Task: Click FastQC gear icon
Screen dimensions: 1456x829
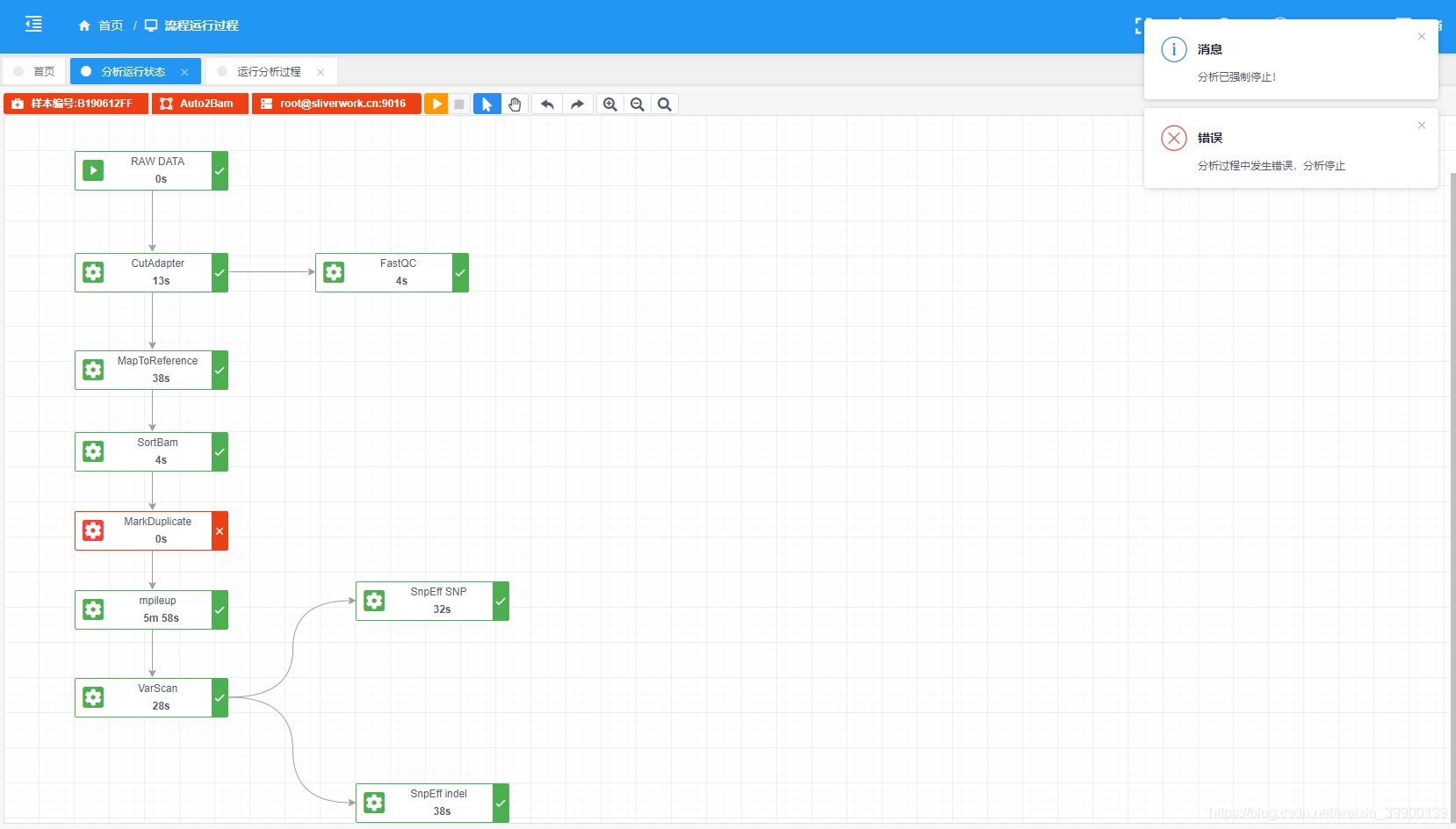Action: tap(334, 272)
